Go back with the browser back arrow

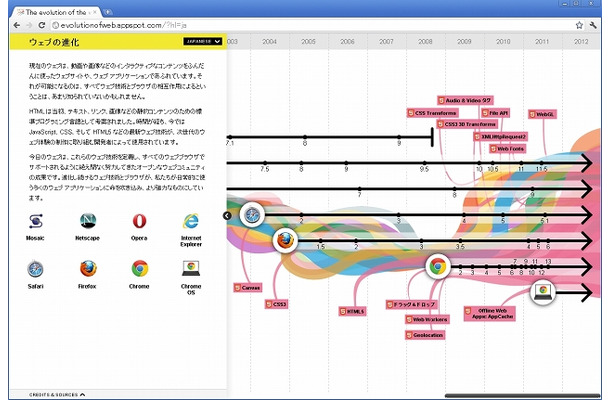[x=17, y=25]
